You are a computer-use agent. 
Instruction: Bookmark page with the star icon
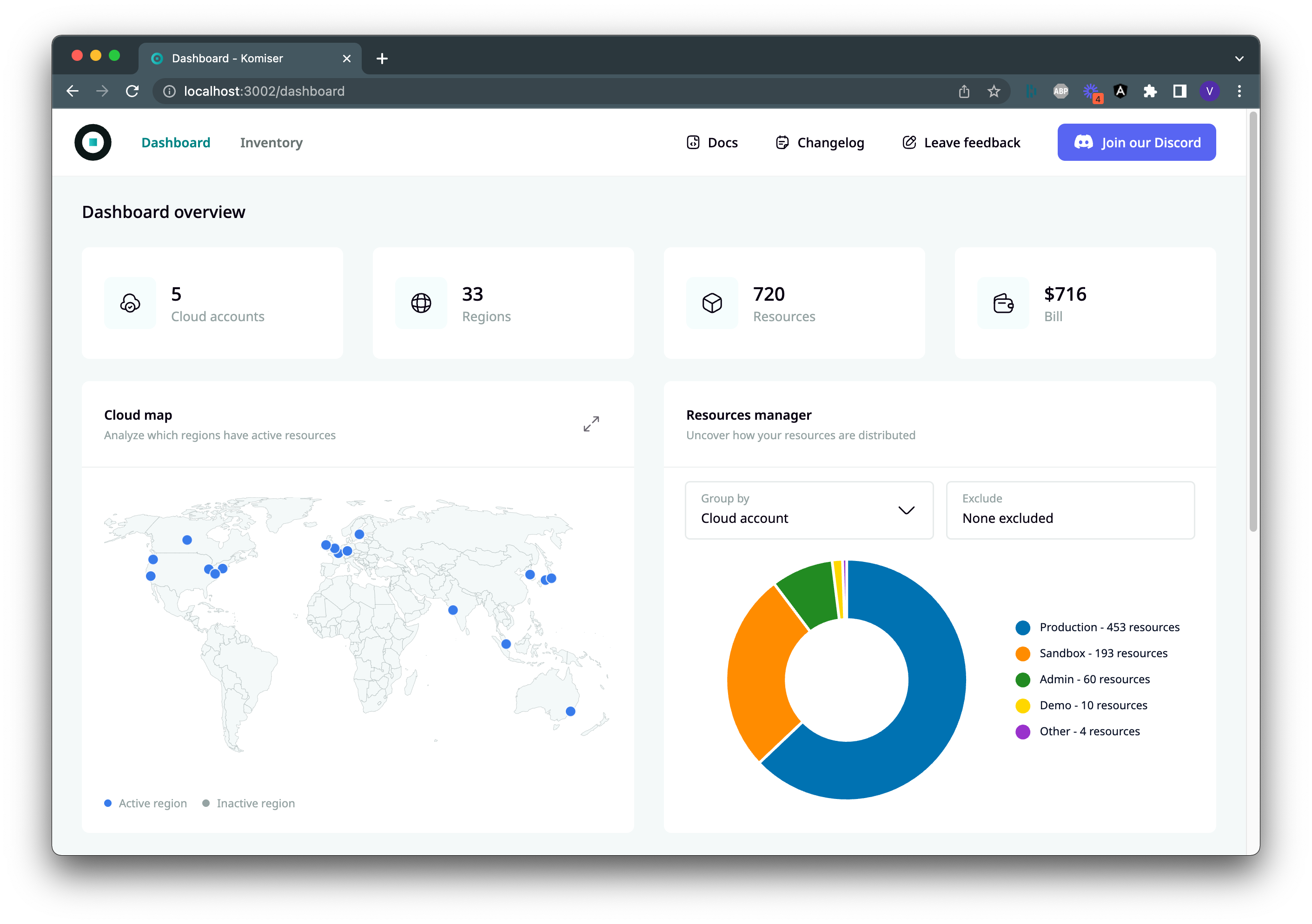pos(994,92)
